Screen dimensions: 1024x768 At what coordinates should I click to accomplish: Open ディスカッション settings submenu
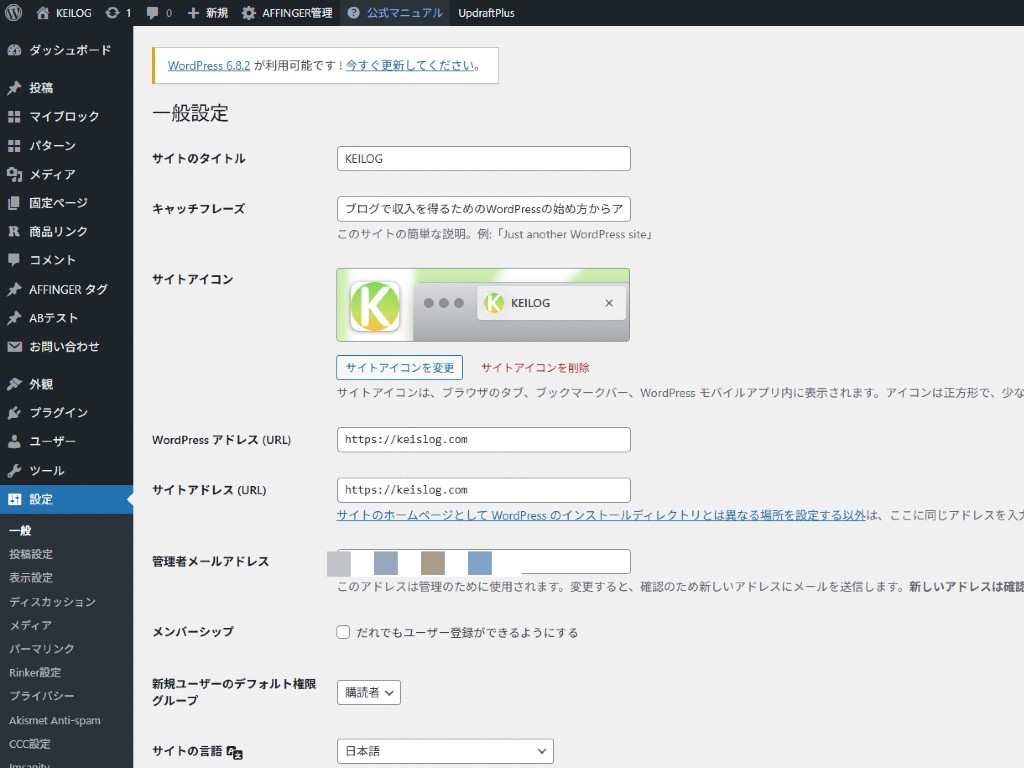(52, 601)
